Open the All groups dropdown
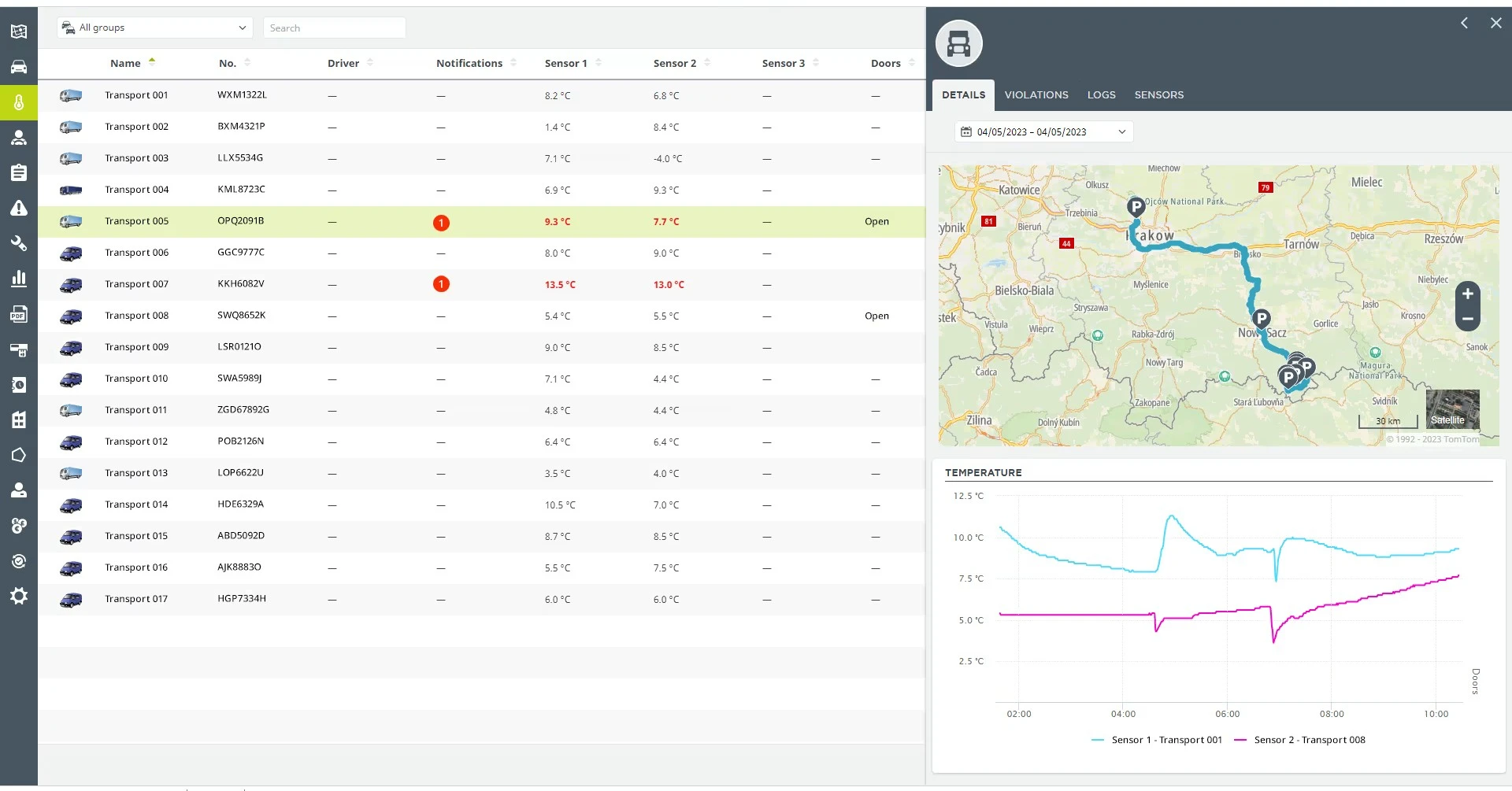 [154, 28]
